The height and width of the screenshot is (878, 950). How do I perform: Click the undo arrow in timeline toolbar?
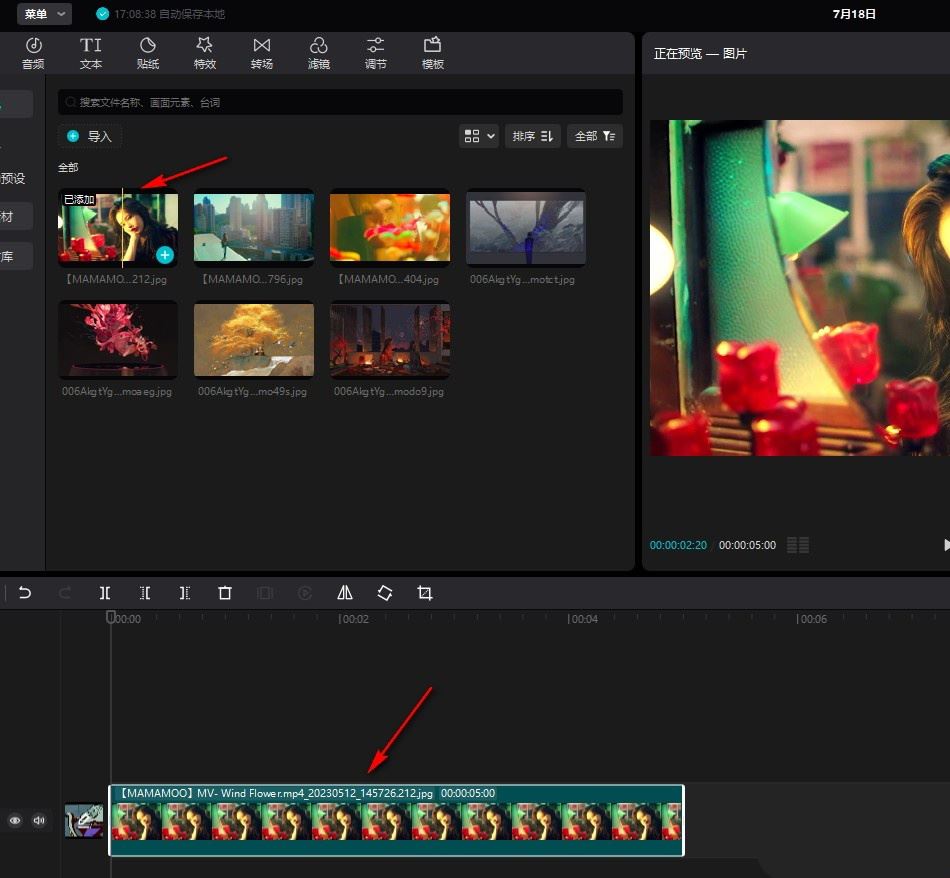click(x=25, y=593)
